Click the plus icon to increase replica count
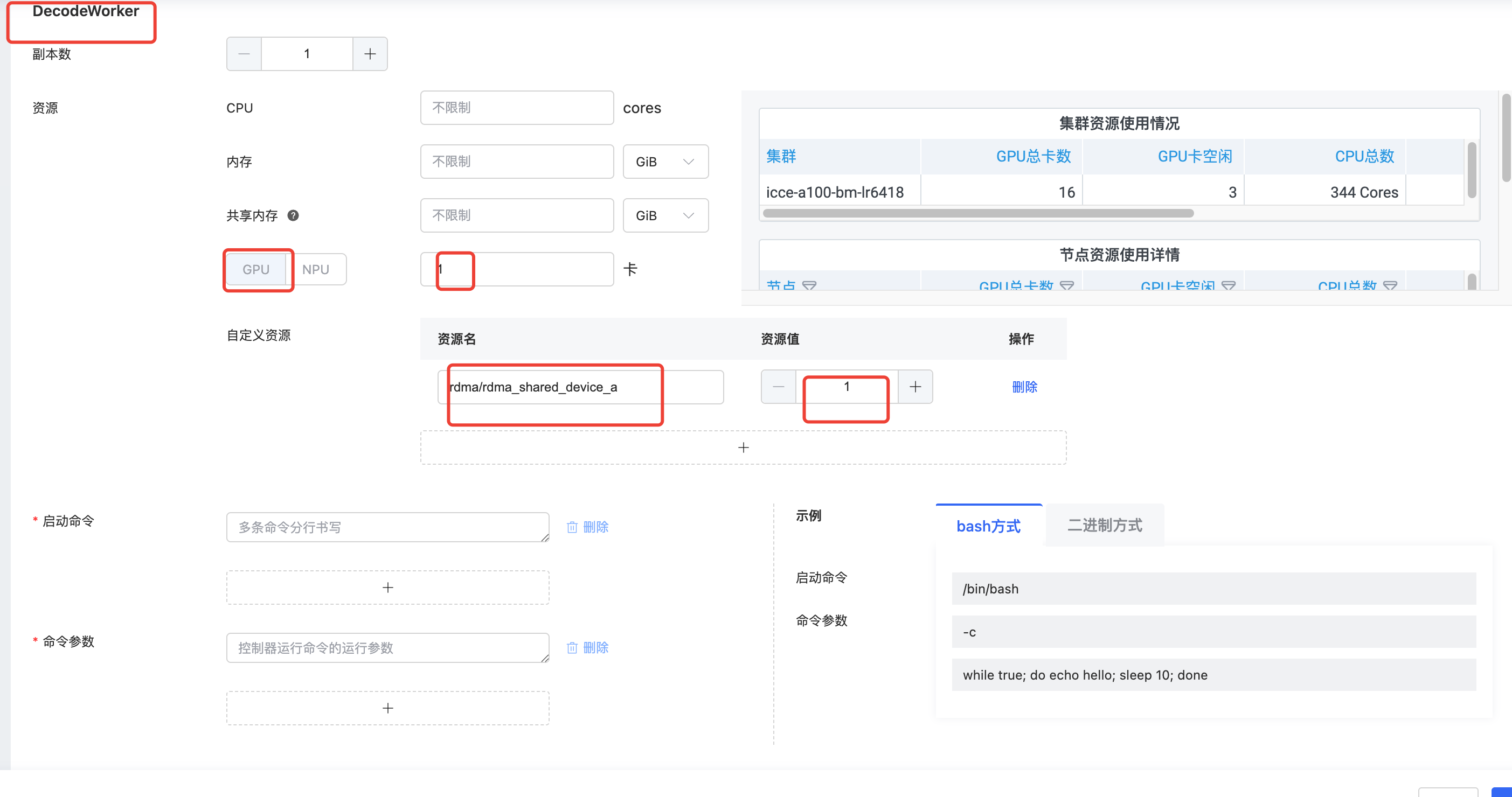The height and width of the screenshot is (797, 1512). [370, 54]
